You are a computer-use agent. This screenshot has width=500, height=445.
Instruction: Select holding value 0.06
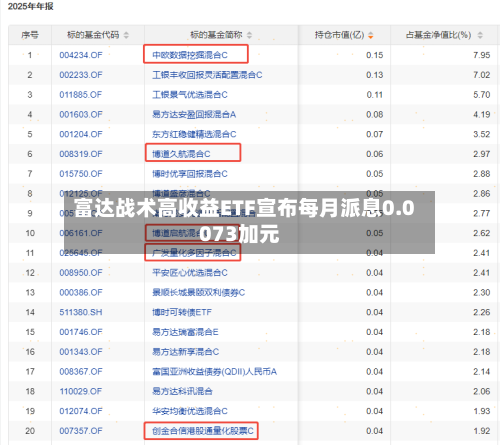374,154
